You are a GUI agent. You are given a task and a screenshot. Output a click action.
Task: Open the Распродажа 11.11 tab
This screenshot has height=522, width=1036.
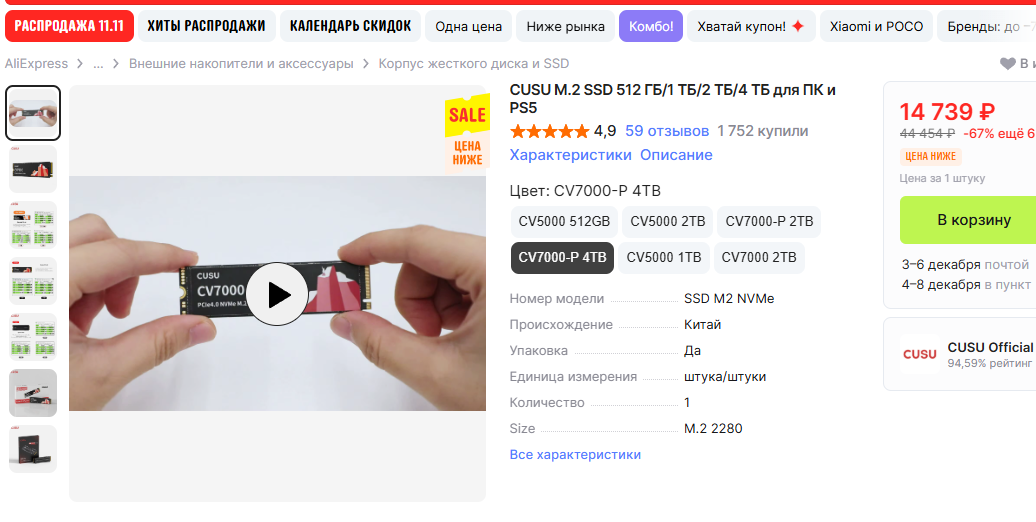tap(69, 26)
